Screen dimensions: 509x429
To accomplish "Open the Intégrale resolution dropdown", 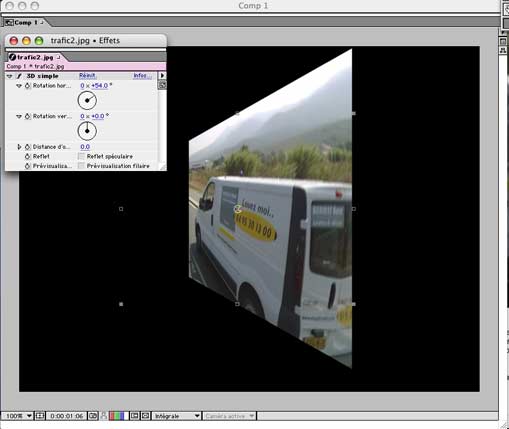I will (x=177, y=416).
